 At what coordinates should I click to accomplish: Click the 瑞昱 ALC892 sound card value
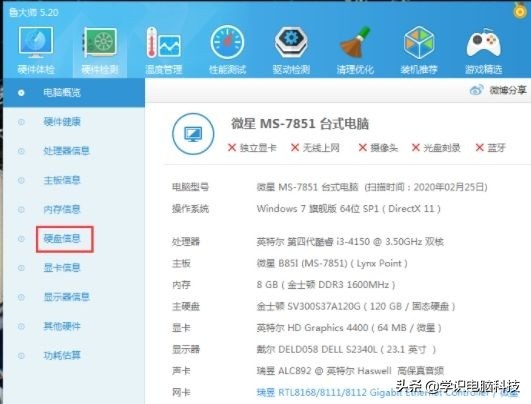350,371
